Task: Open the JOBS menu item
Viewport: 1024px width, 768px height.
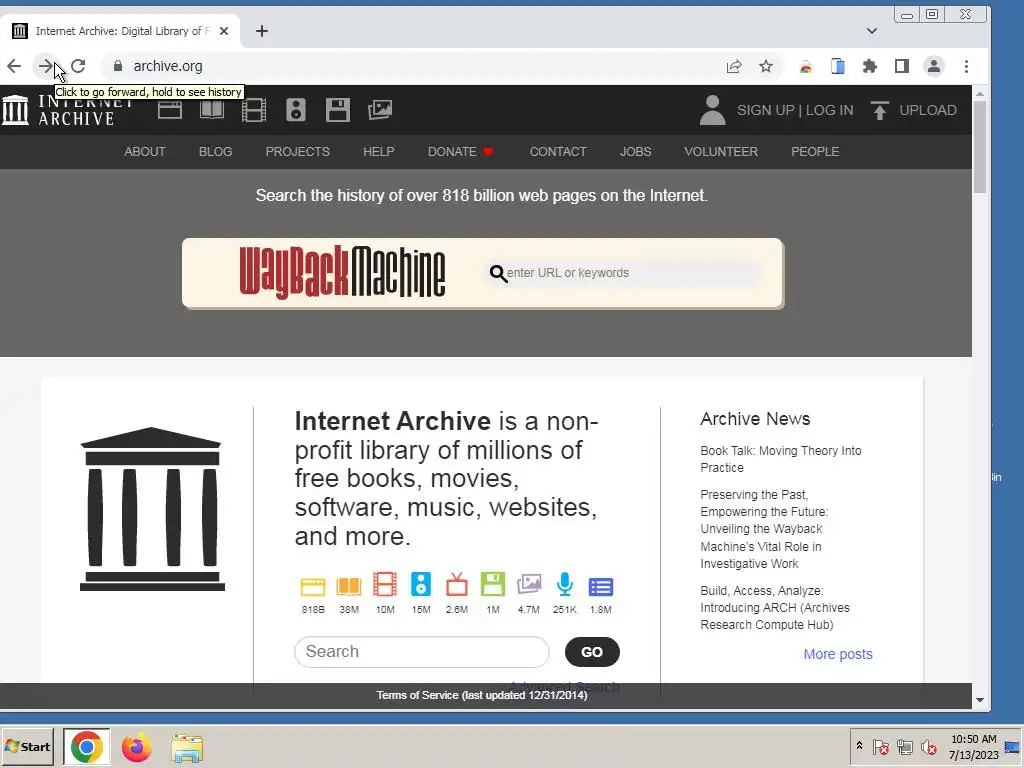Action: click(x=635, y=152)
